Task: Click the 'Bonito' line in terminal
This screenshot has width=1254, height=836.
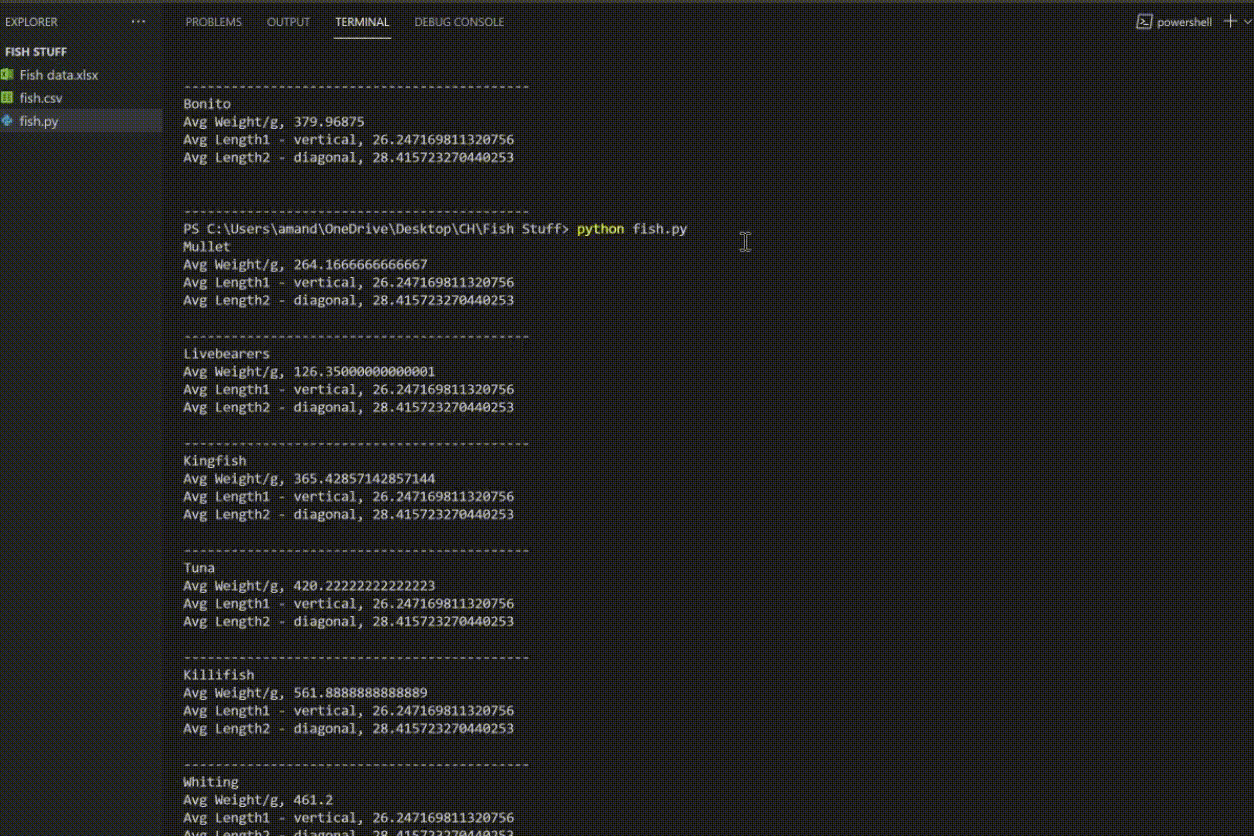Action: point(207,104)
